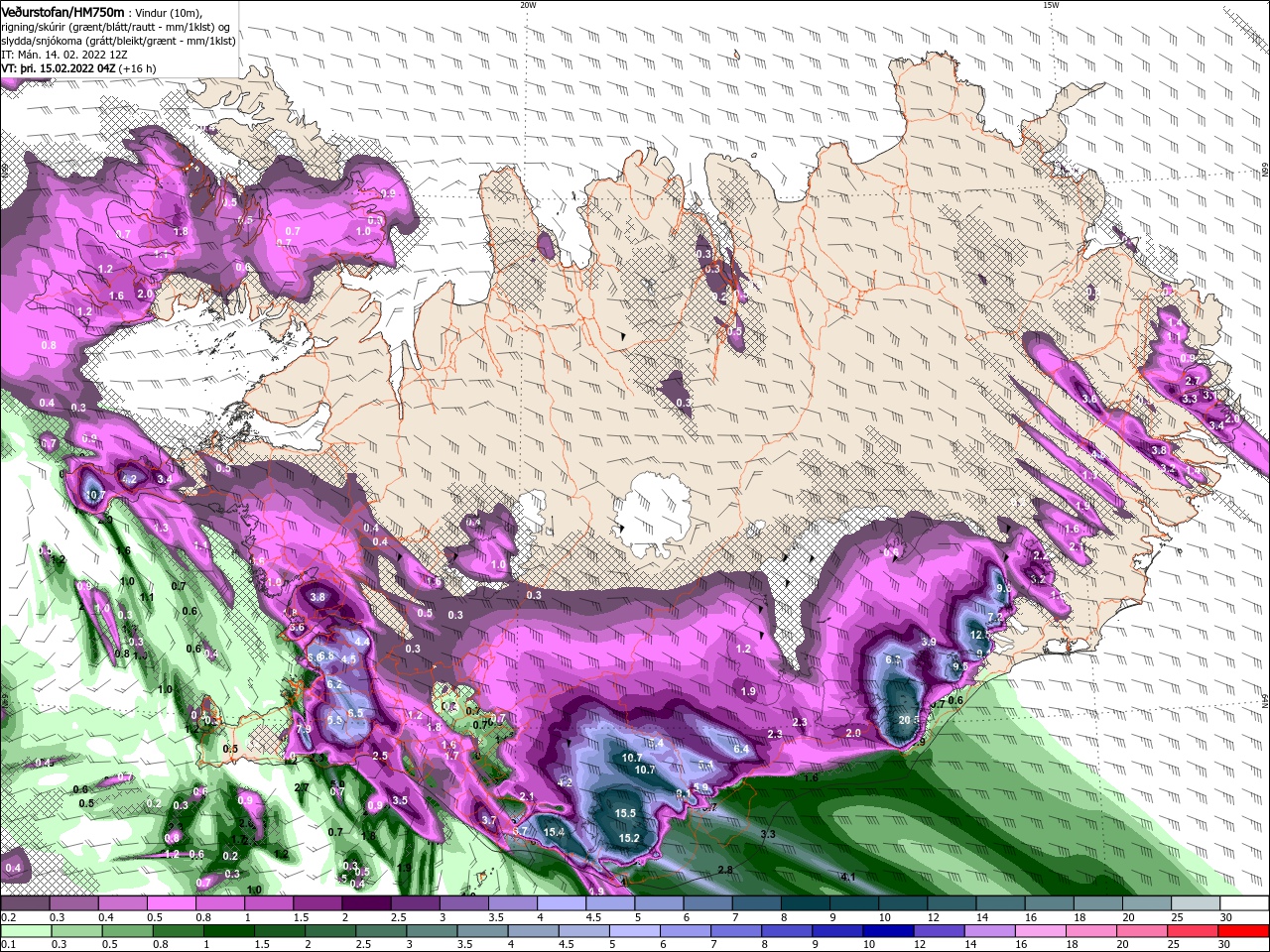Click the 1.8 value in the northwest
This screenshot has width=1270, height=952.
click(x=181, y=231)
